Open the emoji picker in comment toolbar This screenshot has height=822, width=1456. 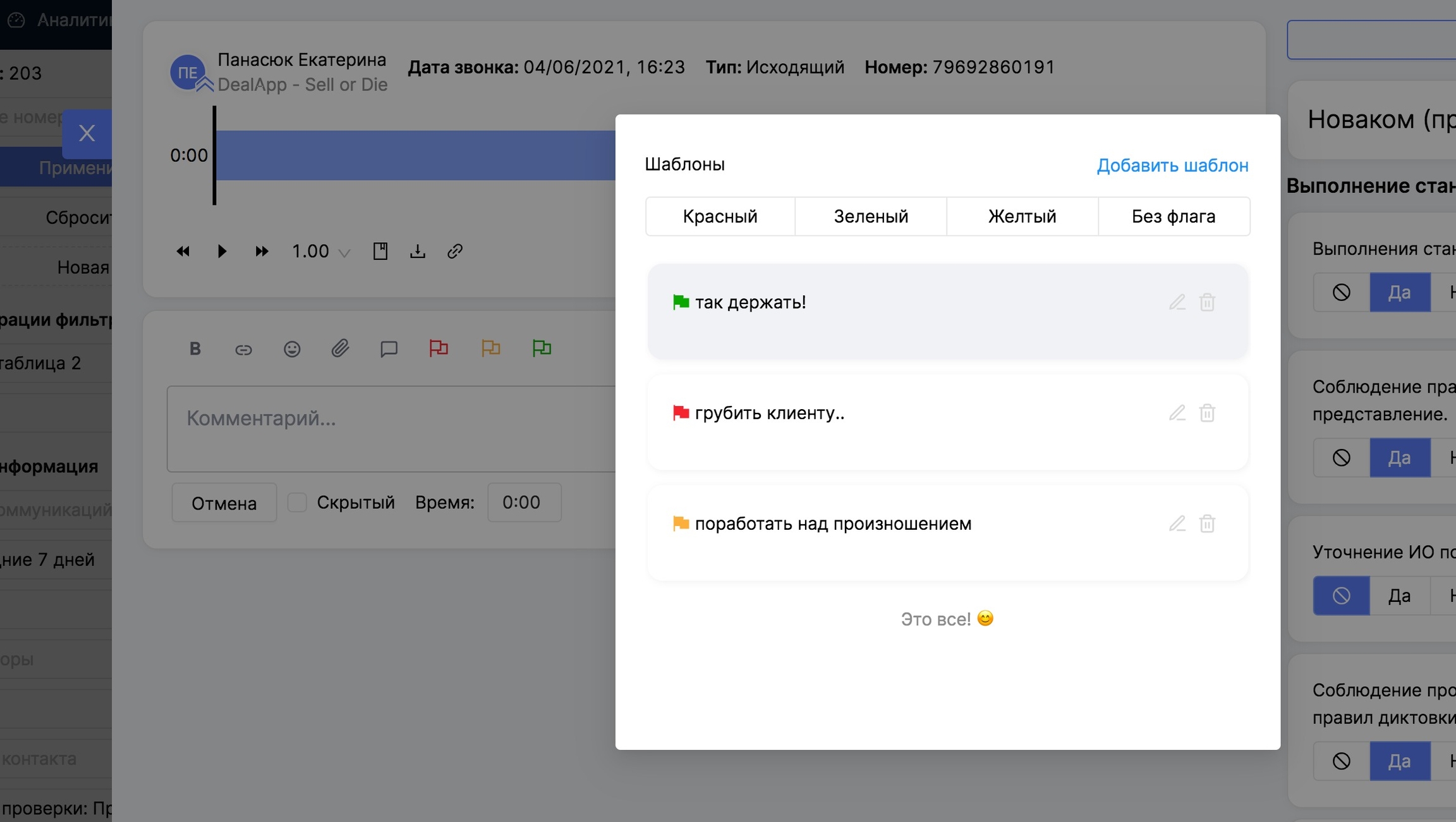[292, 349]
